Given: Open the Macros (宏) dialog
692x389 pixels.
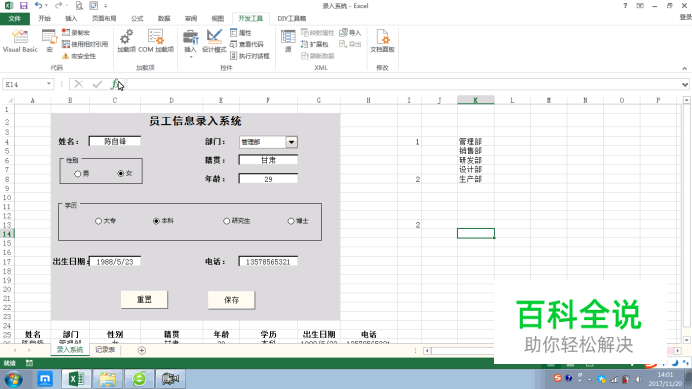Looking at the screenshot, I should 49,41.
